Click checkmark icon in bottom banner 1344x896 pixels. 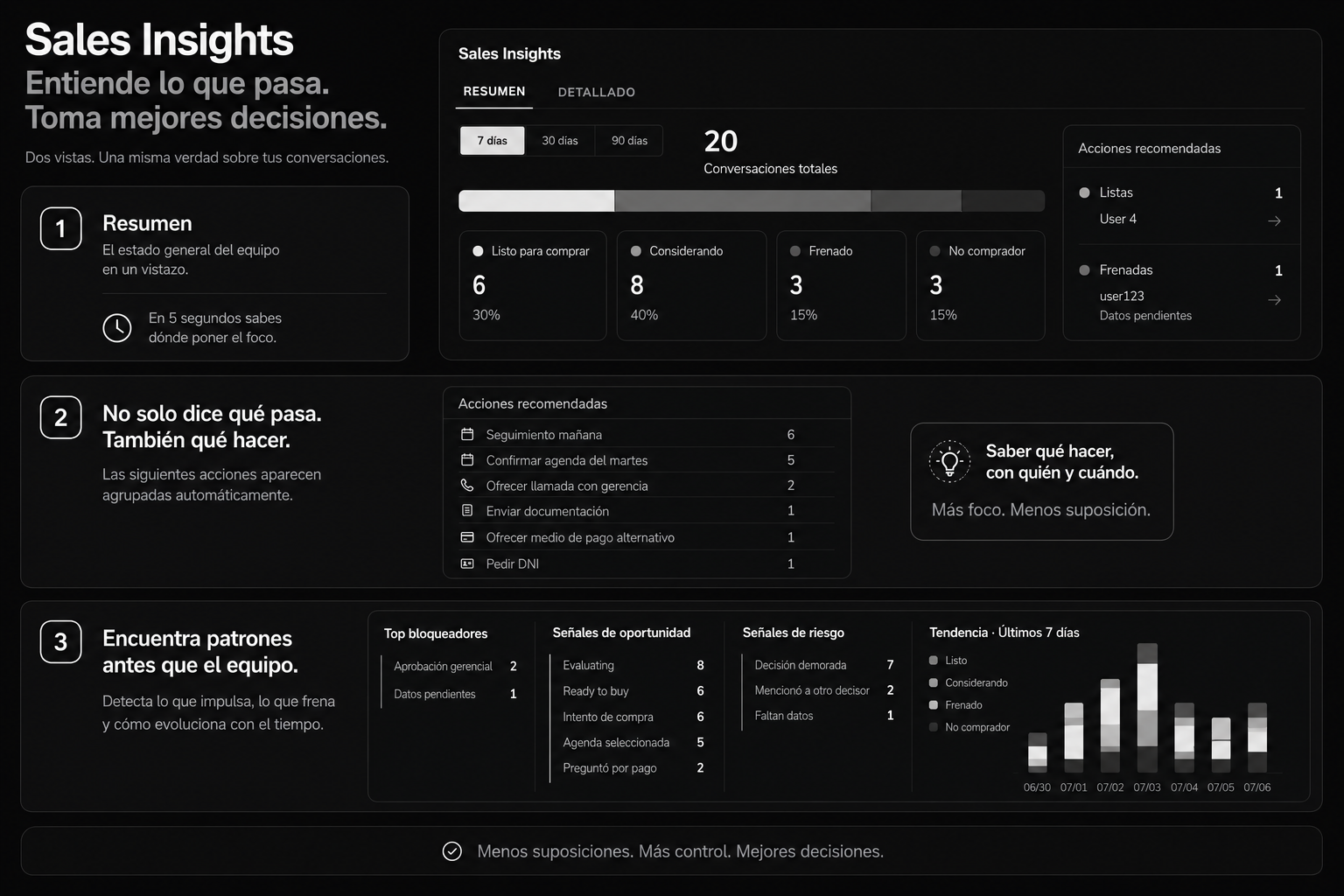click(452, 851)
